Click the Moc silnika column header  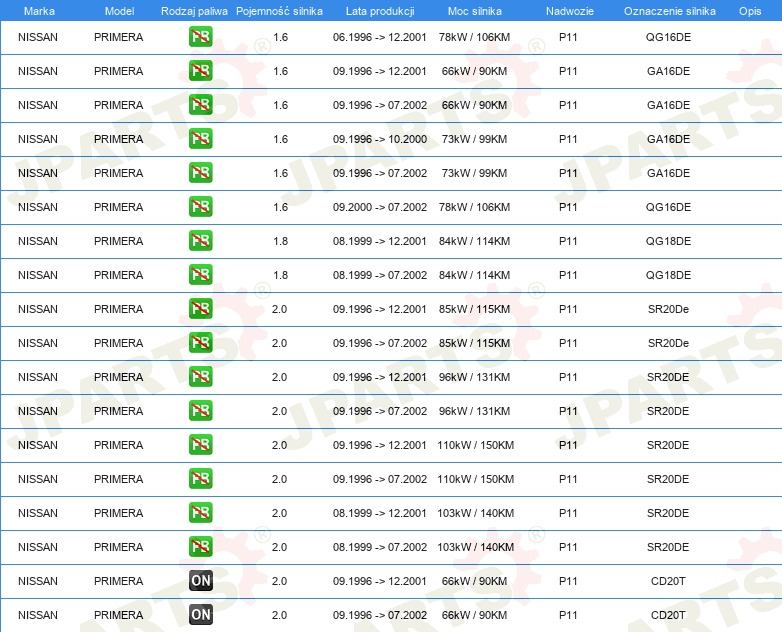pyautogui.click(x=474, y=11)
